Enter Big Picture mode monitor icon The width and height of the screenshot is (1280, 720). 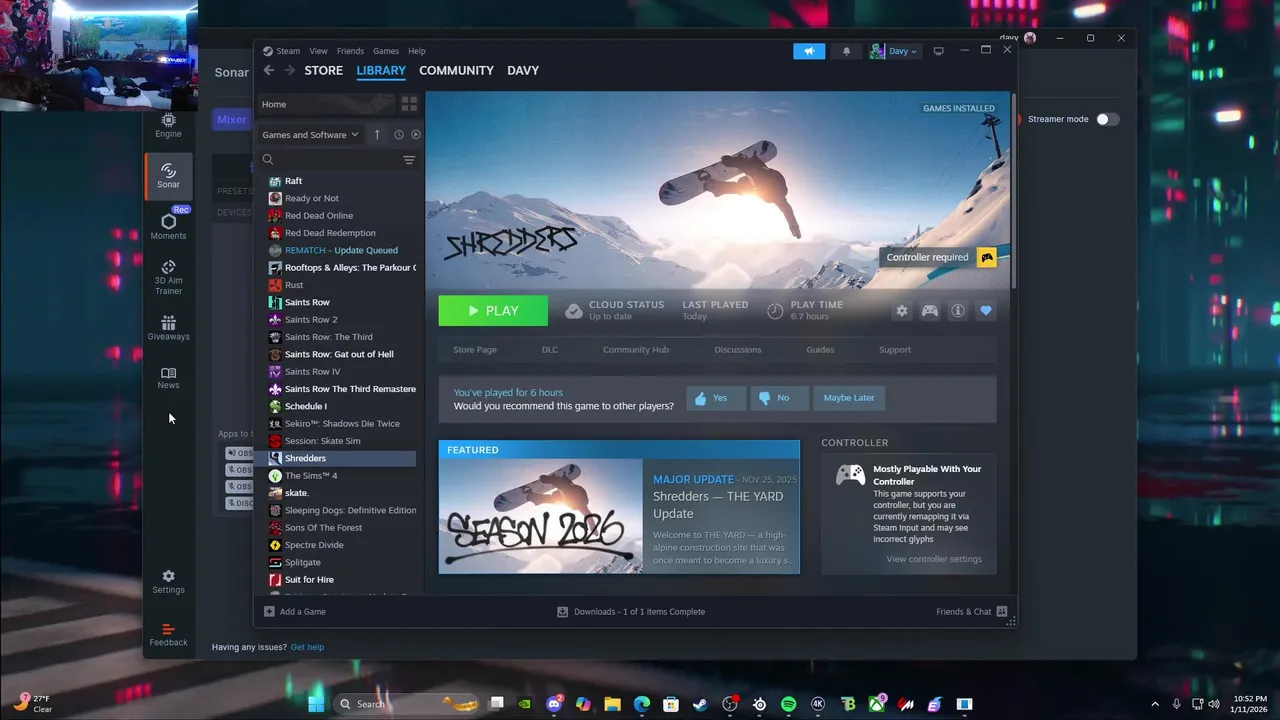(x=938, y=51)
